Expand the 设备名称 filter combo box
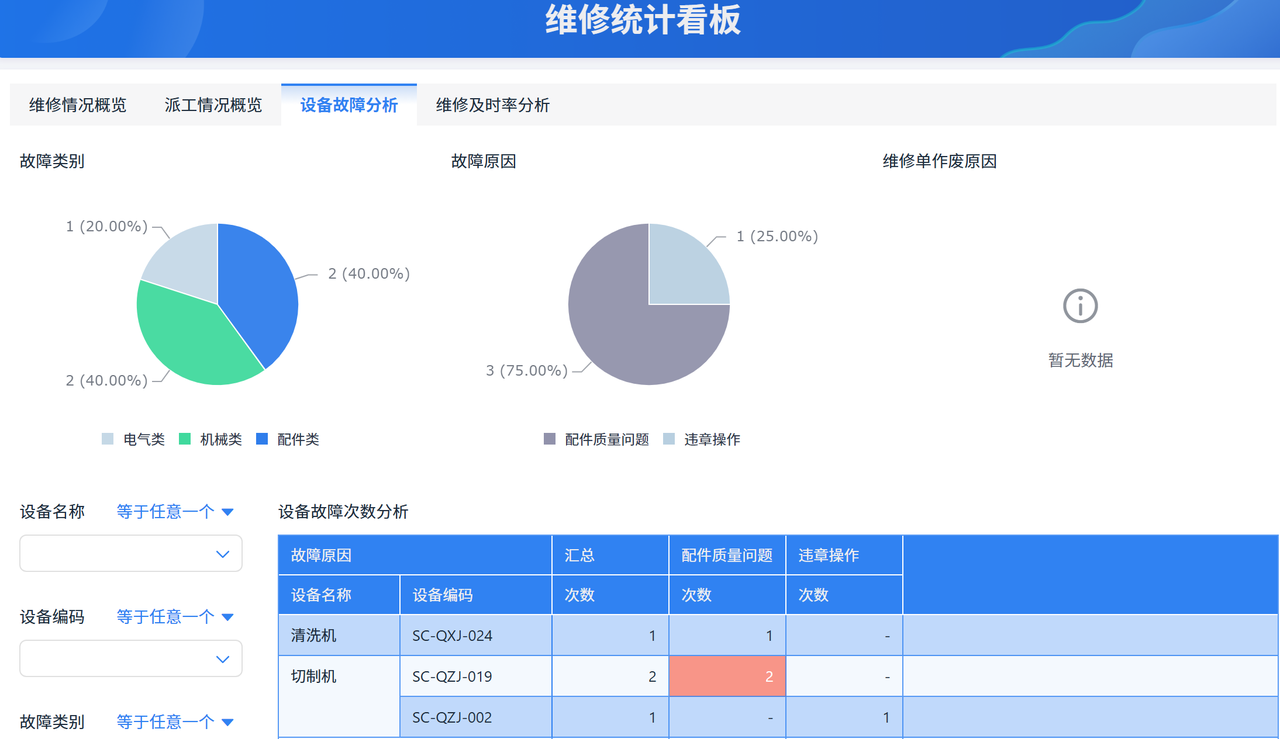Image resolution: width=1280 pixels, height=739 pixels. 131,553
